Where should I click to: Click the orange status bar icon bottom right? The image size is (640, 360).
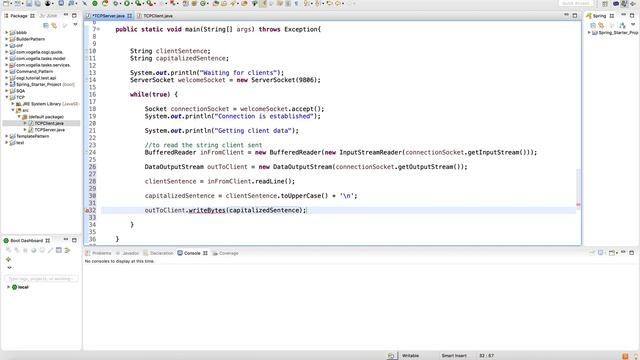point(625,356)
